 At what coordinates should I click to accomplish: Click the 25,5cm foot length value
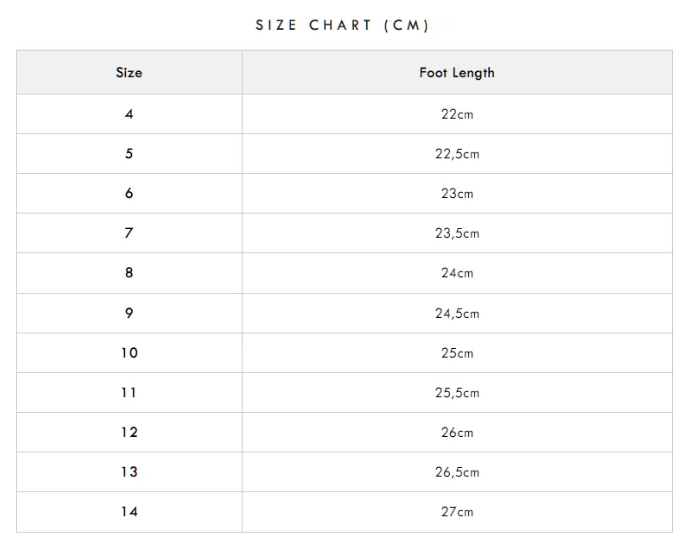coord(457,392)
